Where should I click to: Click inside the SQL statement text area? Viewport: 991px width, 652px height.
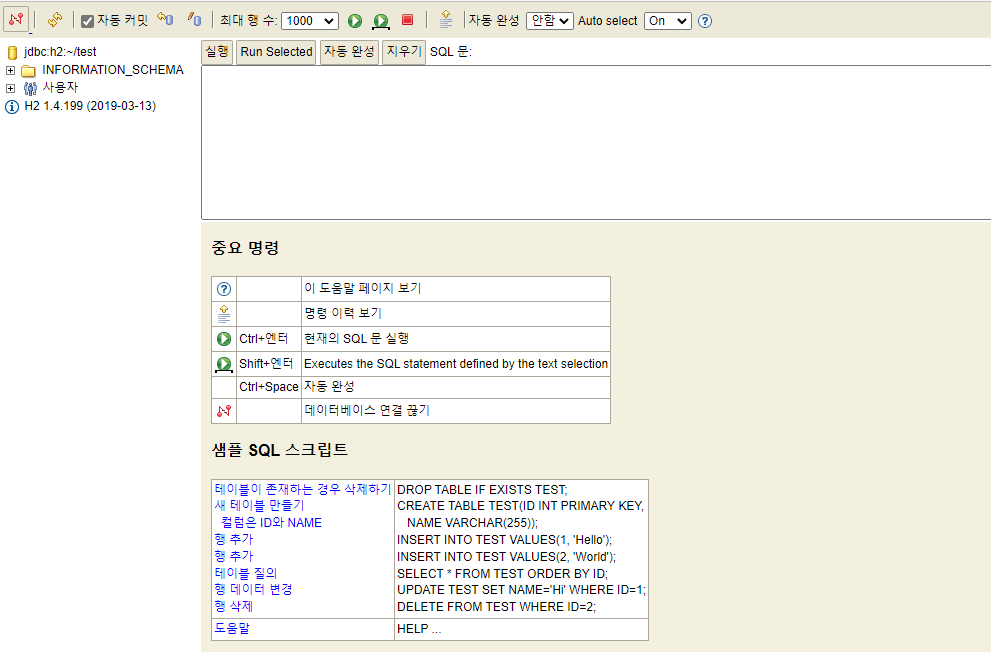point(596,142)
